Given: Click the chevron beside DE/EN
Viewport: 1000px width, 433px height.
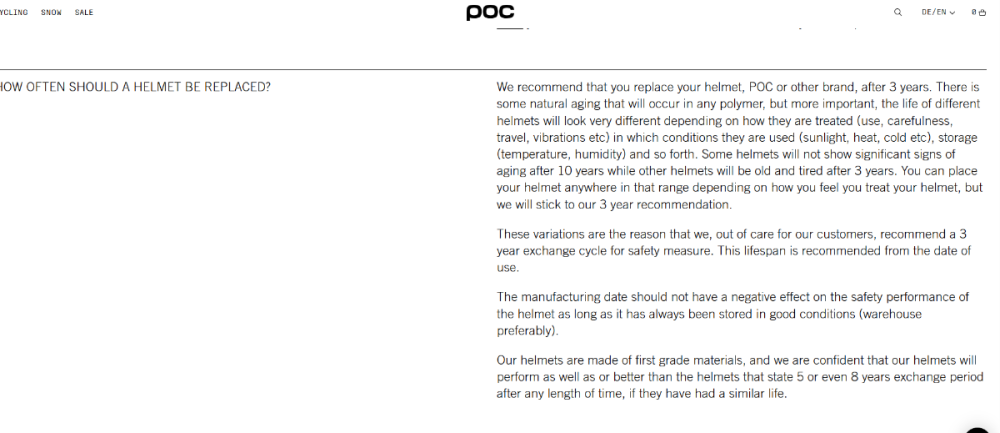Looking at the screenshot, I should (x=953, y=13).
